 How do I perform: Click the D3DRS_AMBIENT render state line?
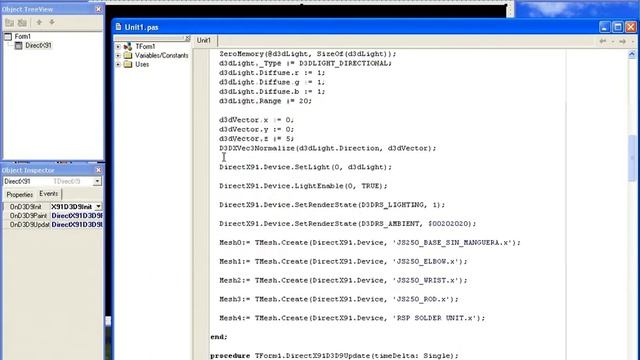(x=347, y=224)
